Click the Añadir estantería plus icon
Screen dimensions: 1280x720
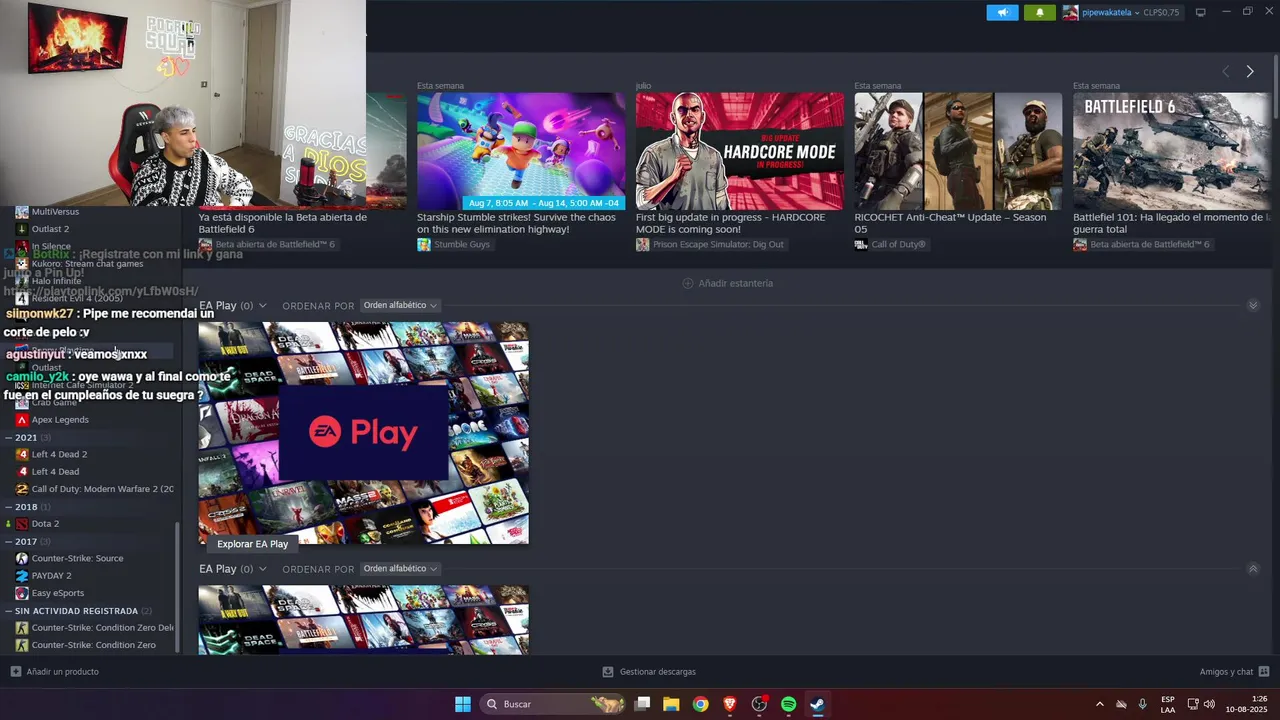pyautogui.click(x=687, y=283)
